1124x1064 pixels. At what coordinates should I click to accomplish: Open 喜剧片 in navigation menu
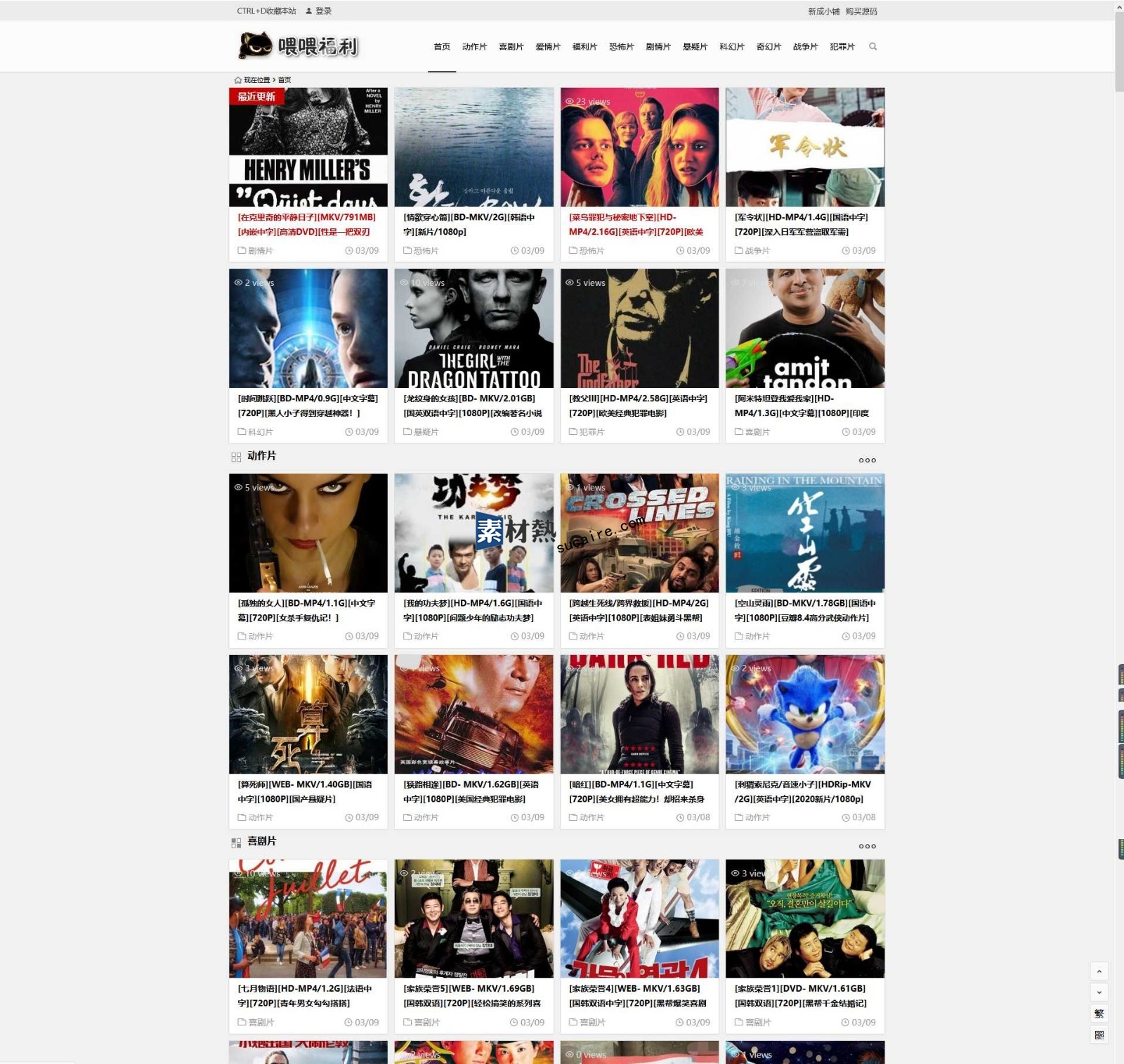(511, 46)
